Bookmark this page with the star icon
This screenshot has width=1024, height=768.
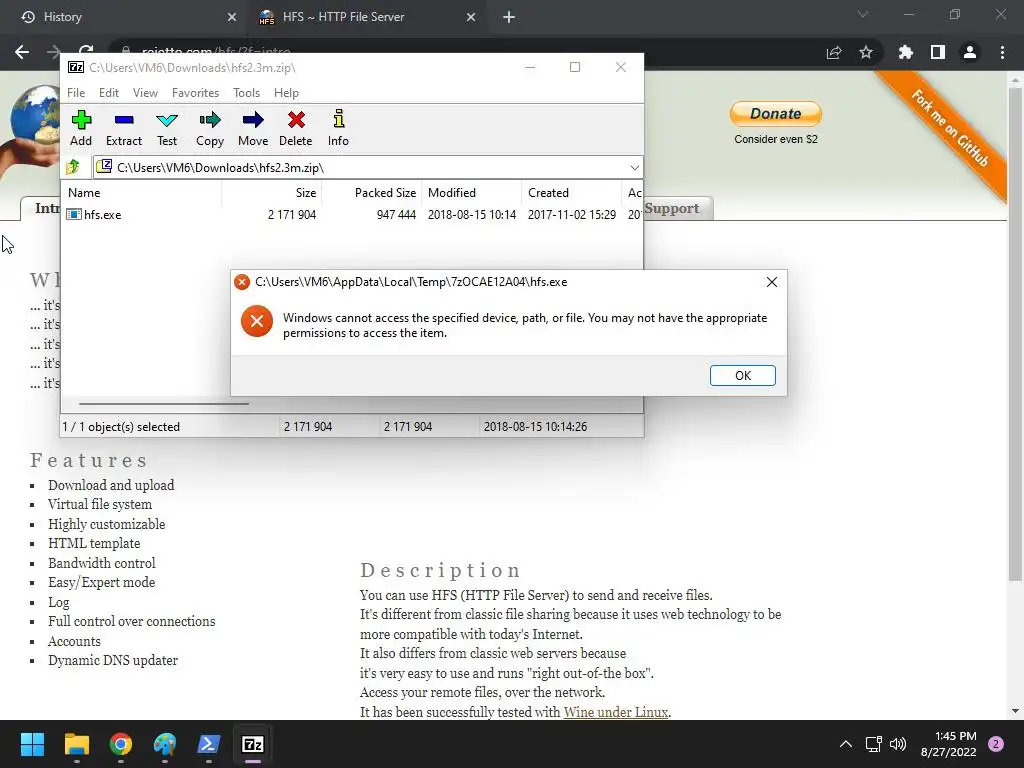[866, 52]
